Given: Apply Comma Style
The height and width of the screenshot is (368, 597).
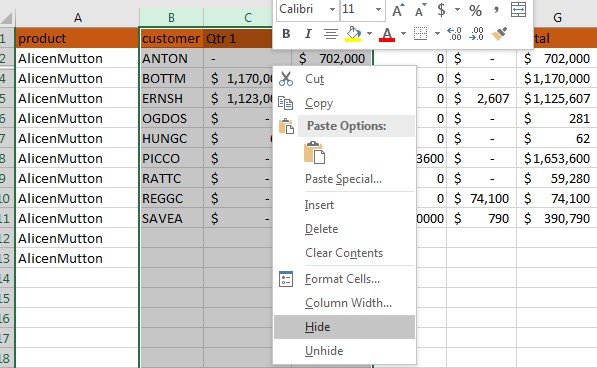Looking at the screenshot, I should tap(496, 9).
